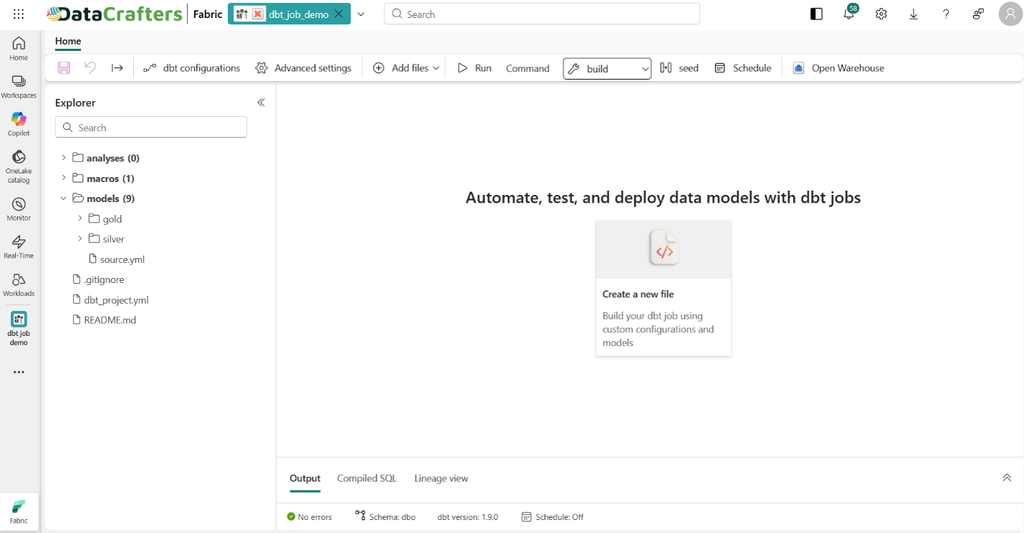Switch to the Lineage view tab
Screen dimensions: 1024x533
pyautogui.click(x=441, y=479)
